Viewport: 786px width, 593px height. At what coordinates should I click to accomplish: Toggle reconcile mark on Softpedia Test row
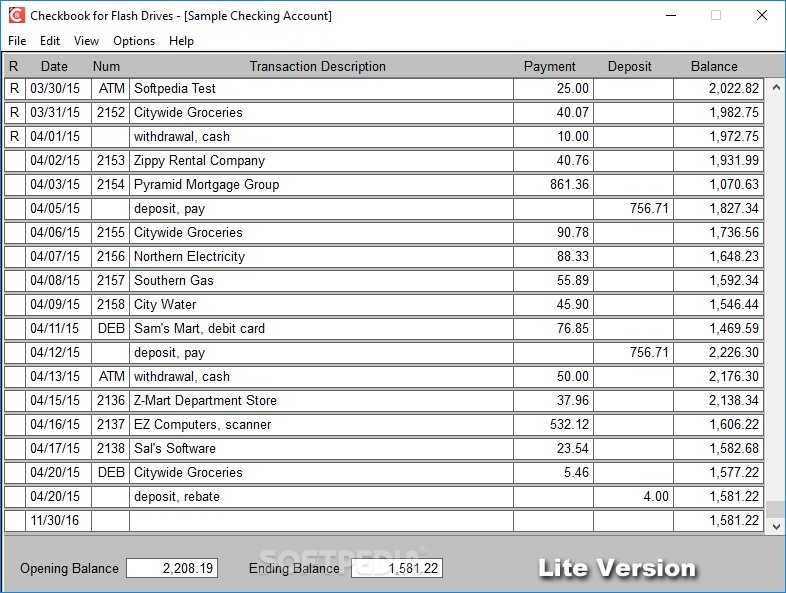[x=15, y=89]
